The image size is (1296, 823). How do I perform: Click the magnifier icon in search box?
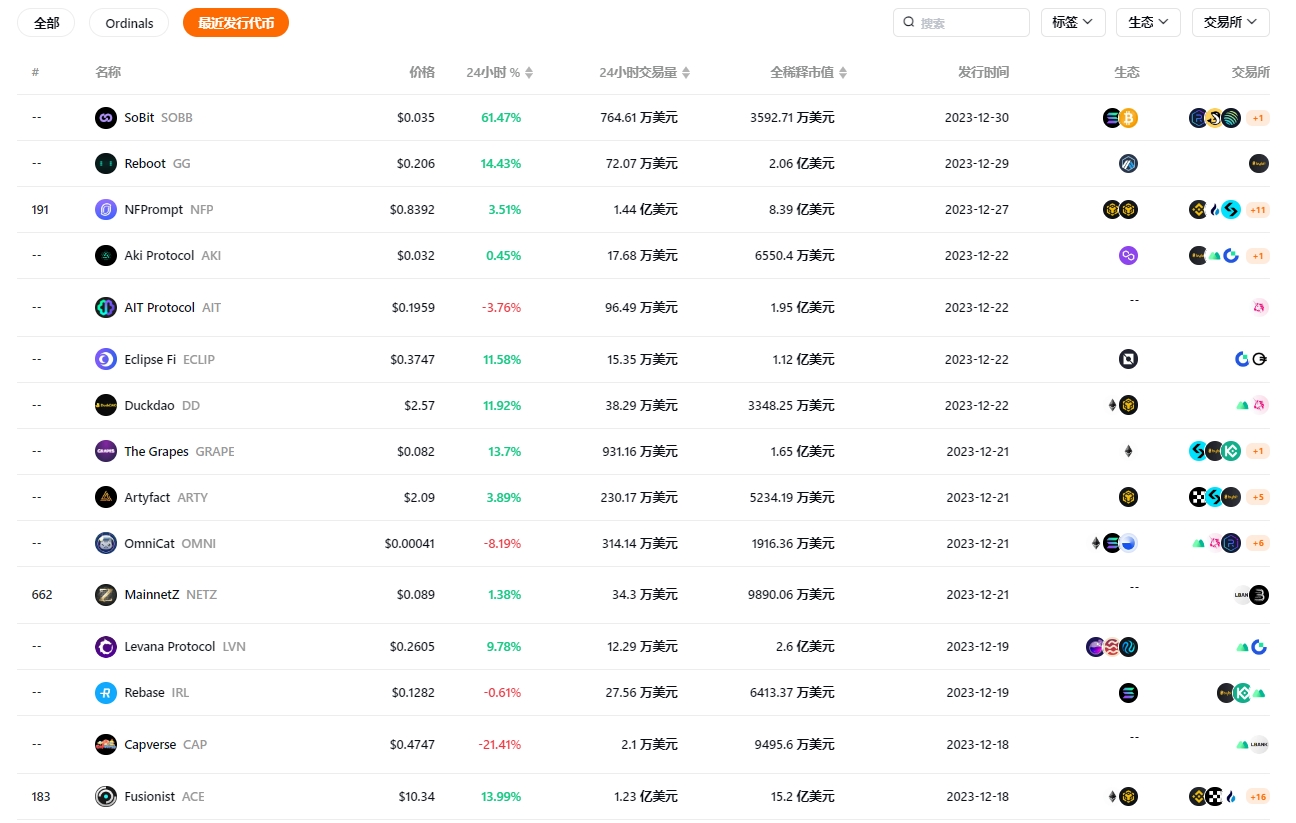tap(909, 23)
